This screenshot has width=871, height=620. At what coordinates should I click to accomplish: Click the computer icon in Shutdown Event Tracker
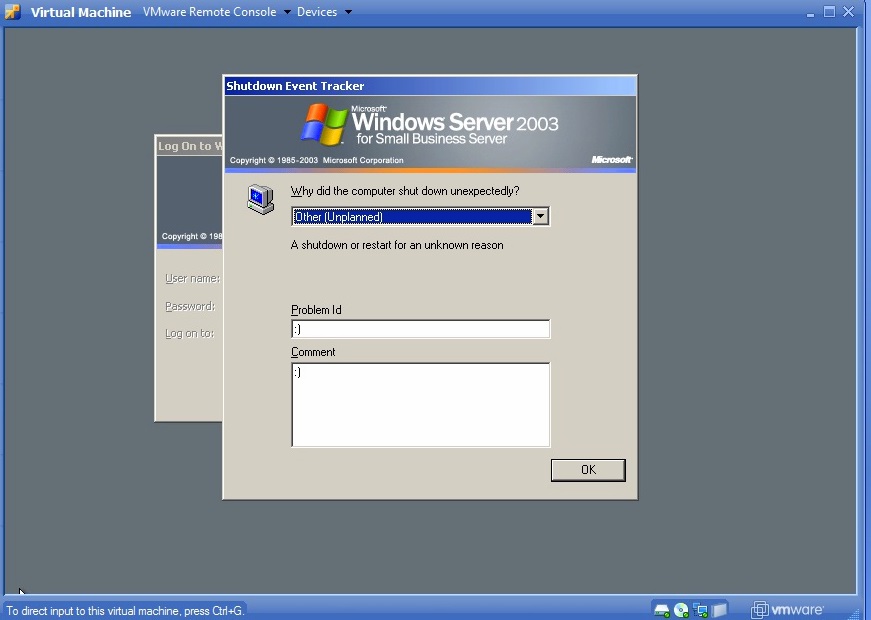(261, 199)
